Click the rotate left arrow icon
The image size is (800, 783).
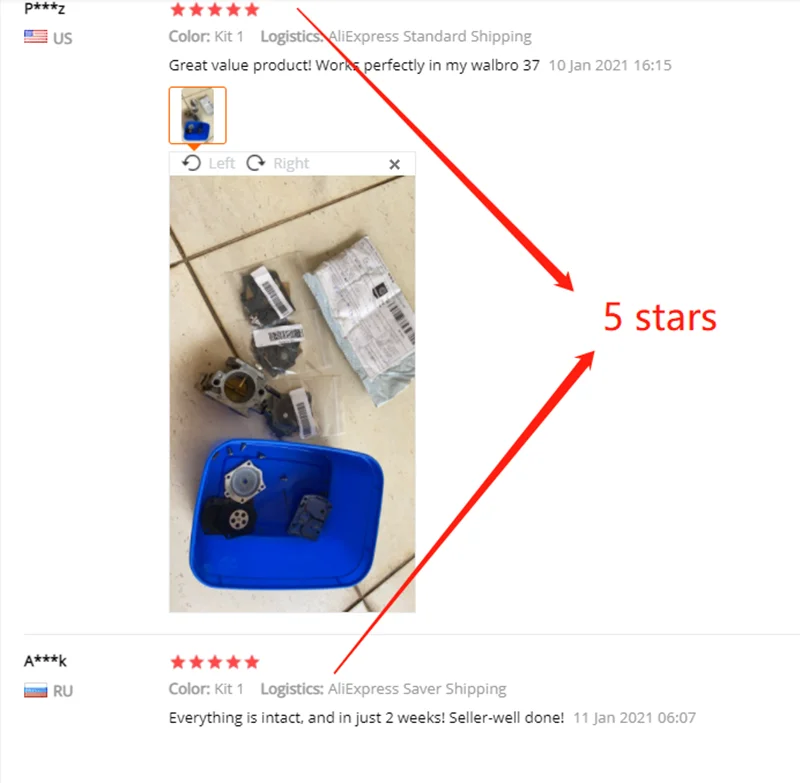click(x=191, y=163)
